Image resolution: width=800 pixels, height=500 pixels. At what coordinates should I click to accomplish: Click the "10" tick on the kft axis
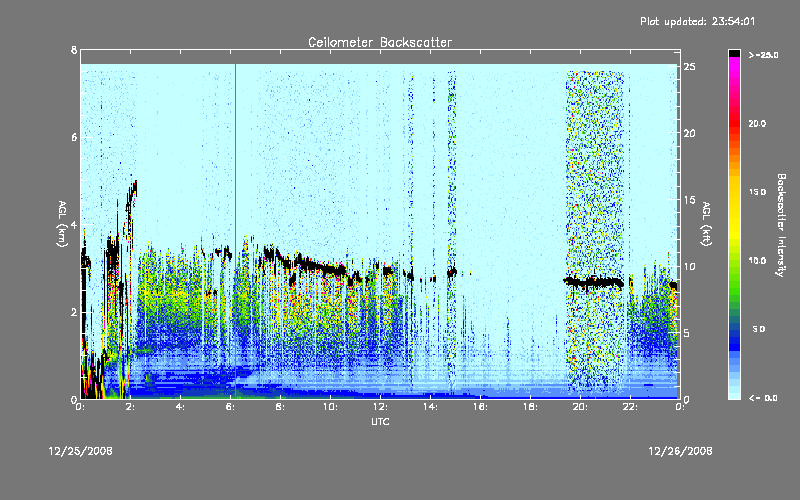(x=689, y=266)
